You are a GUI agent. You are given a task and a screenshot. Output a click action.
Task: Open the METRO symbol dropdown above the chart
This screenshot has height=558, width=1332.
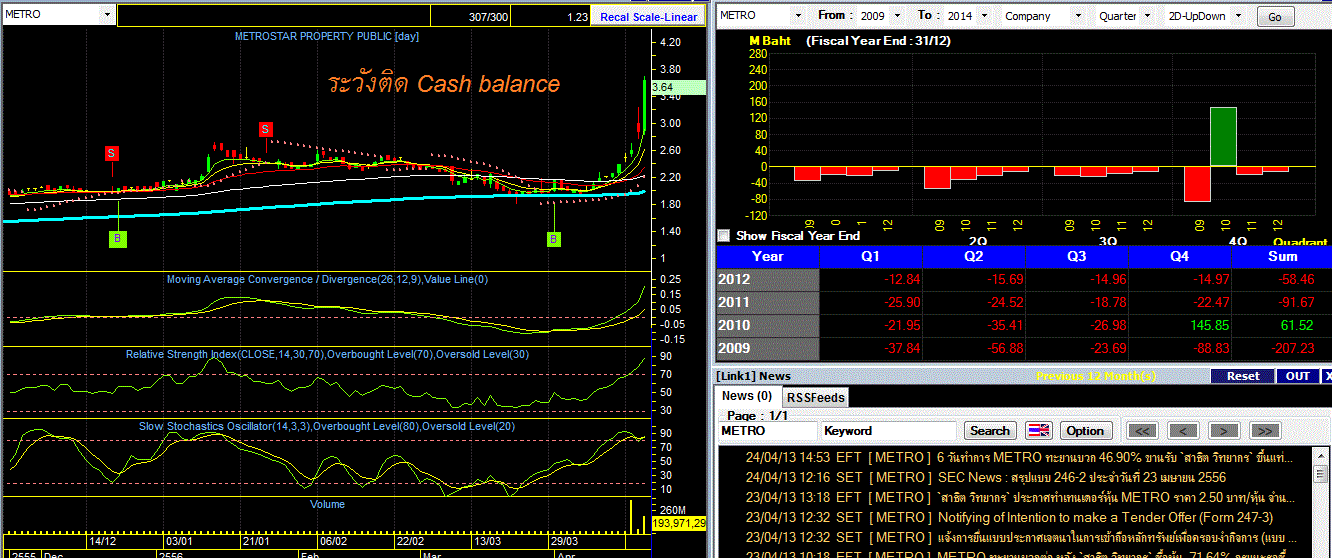click(x=105, y=15)
